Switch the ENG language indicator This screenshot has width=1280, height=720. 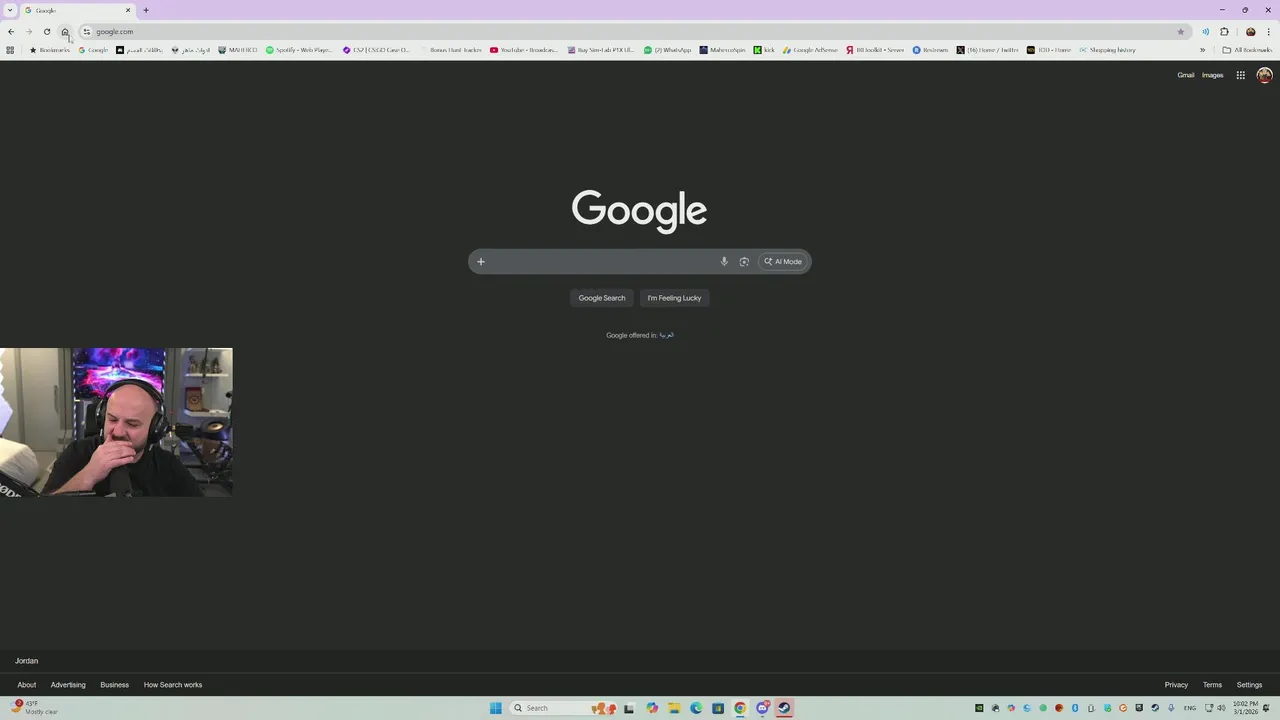pyautogui.click(x=1190, y=708)
